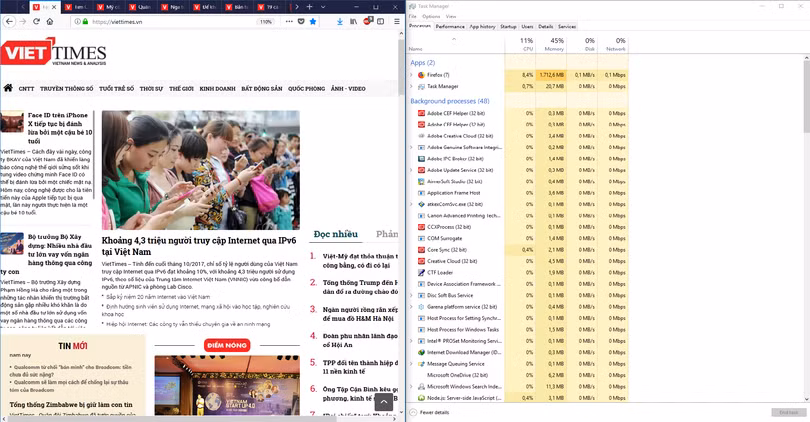The height and width of the screenshot is (422, 810).
Task: Expand the Firefox (7) process group
Action: 412,75
